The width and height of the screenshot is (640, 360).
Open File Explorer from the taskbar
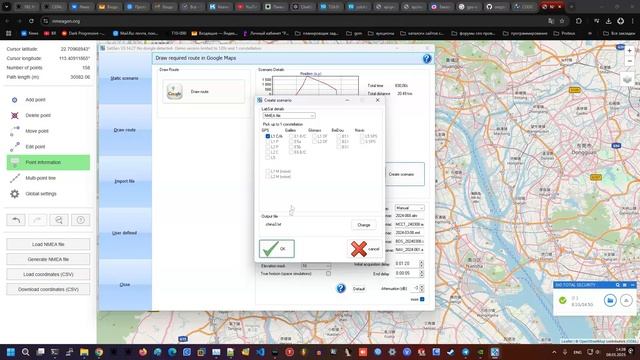point(84,352)
